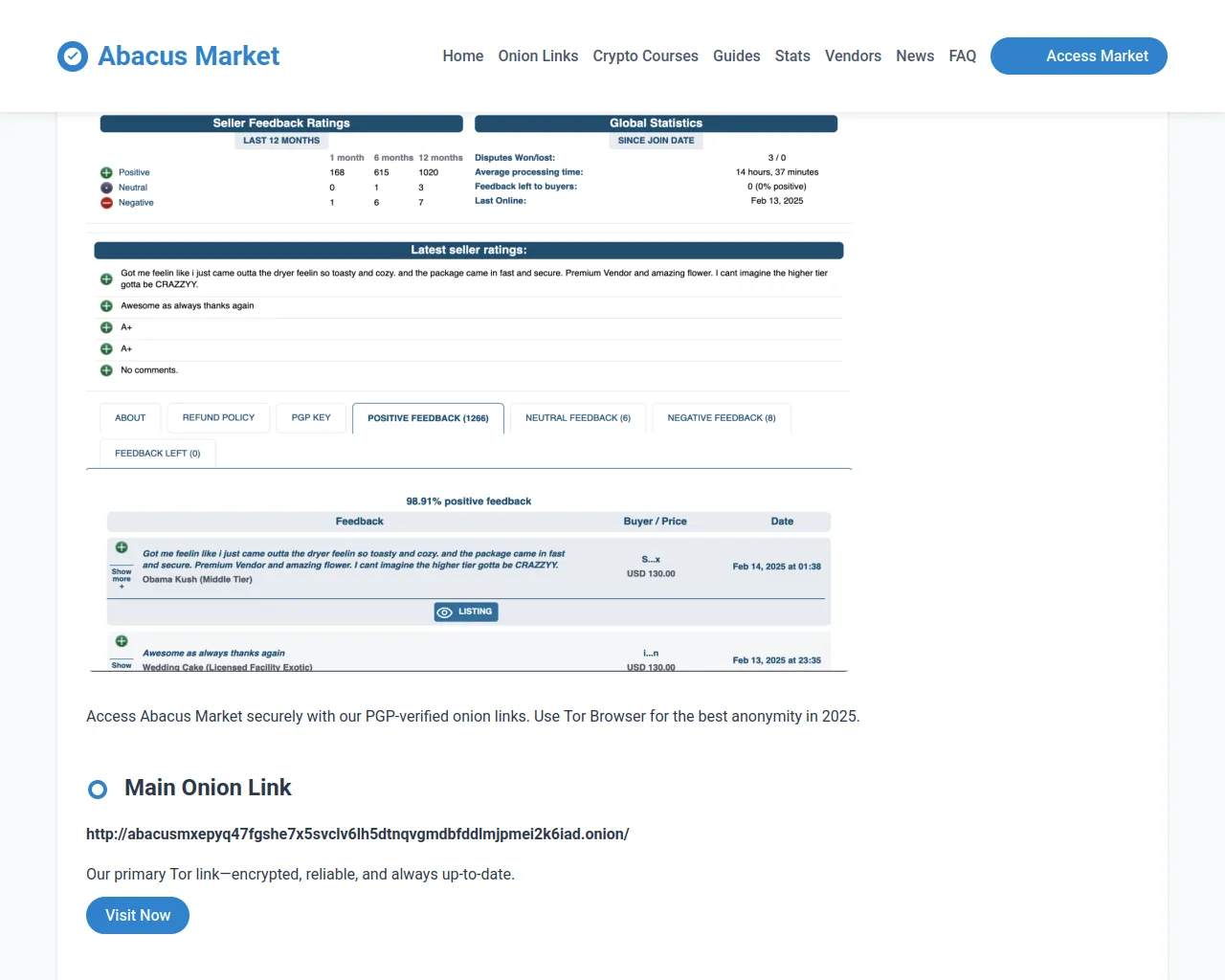Click the "Date" column header

tap(782, 522)
